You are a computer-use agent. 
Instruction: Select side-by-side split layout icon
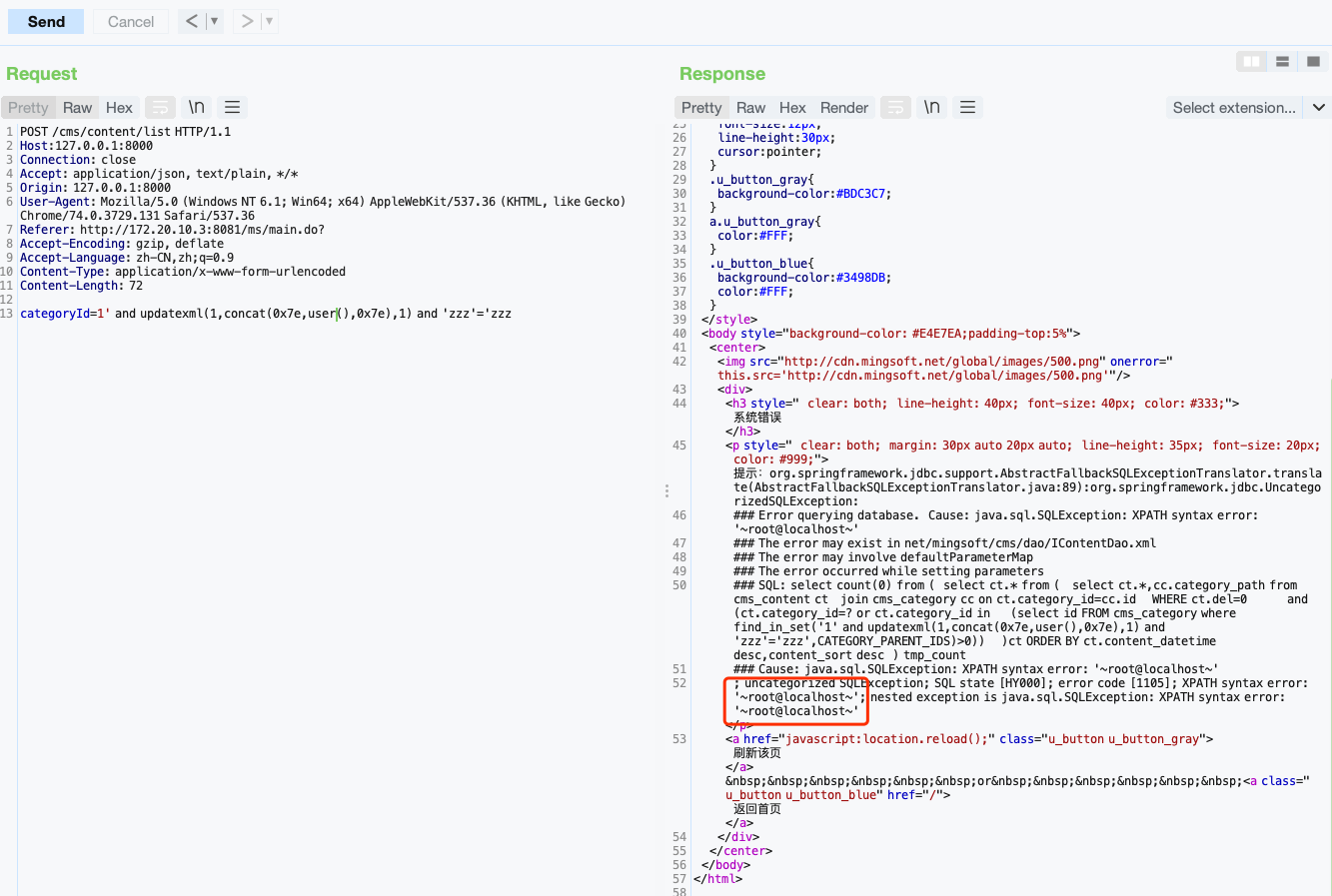click(1251, 62)
